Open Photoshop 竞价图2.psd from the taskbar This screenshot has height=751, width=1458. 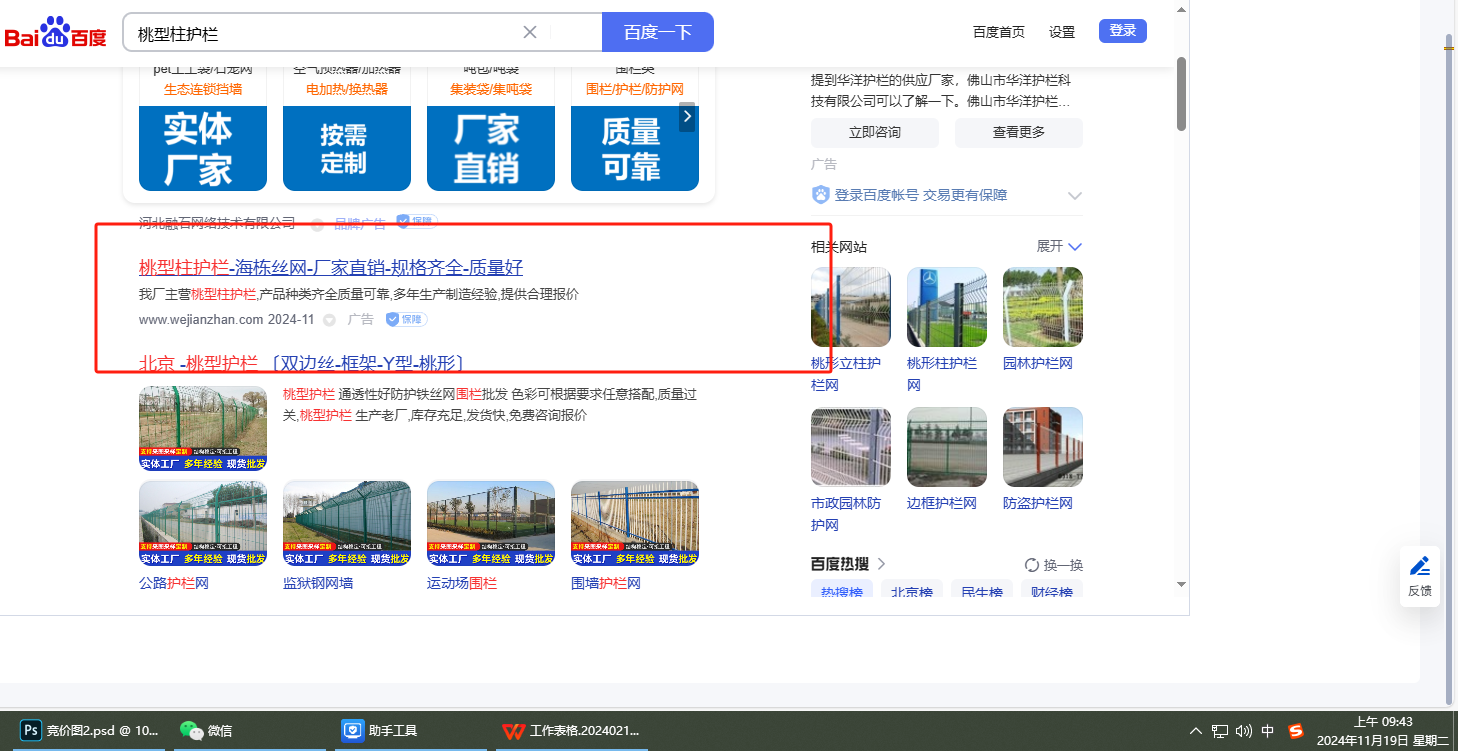tap(90, 731)
